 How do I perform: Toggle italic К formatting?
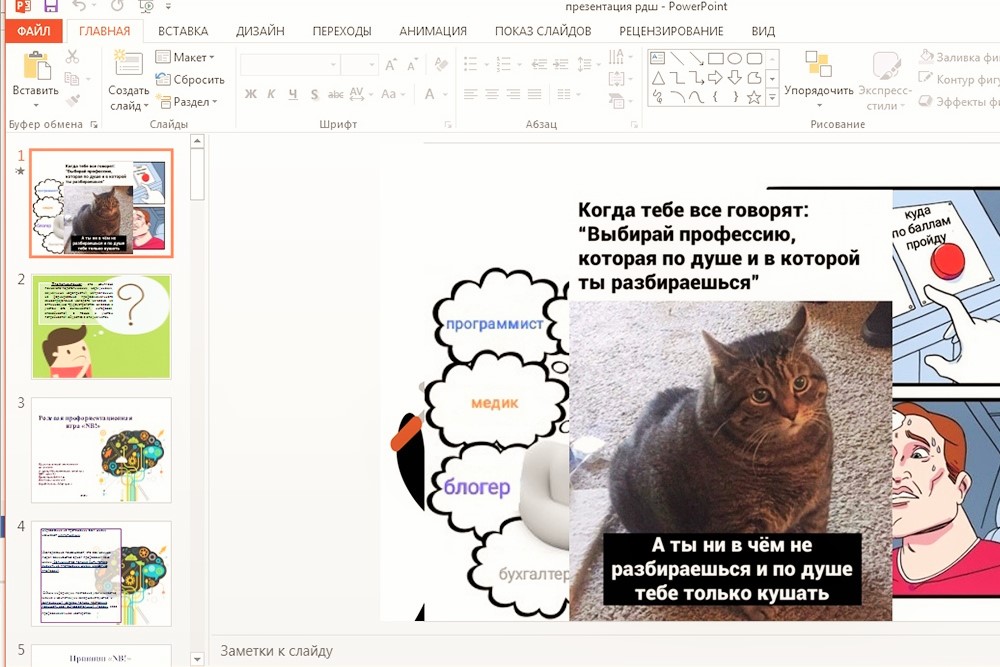(x=272, y=94)
